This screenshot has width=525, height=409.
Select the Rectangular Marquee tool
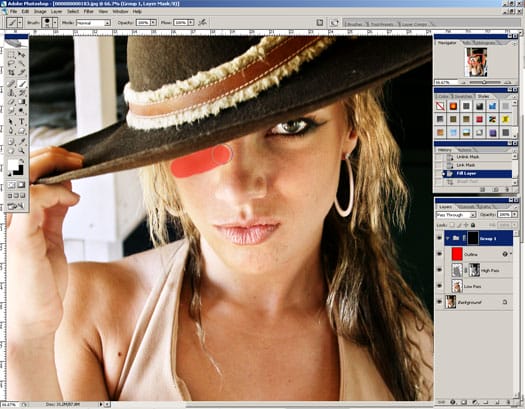point(11,55)
